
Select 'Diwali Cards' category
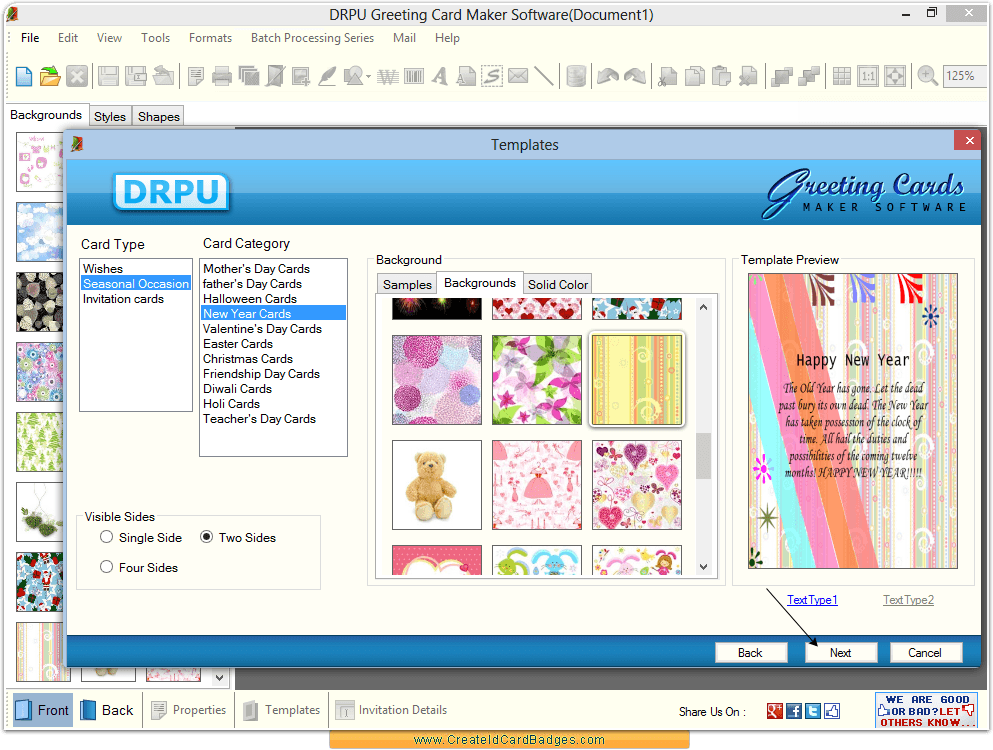pyautogui.click(x=237, y=389)
